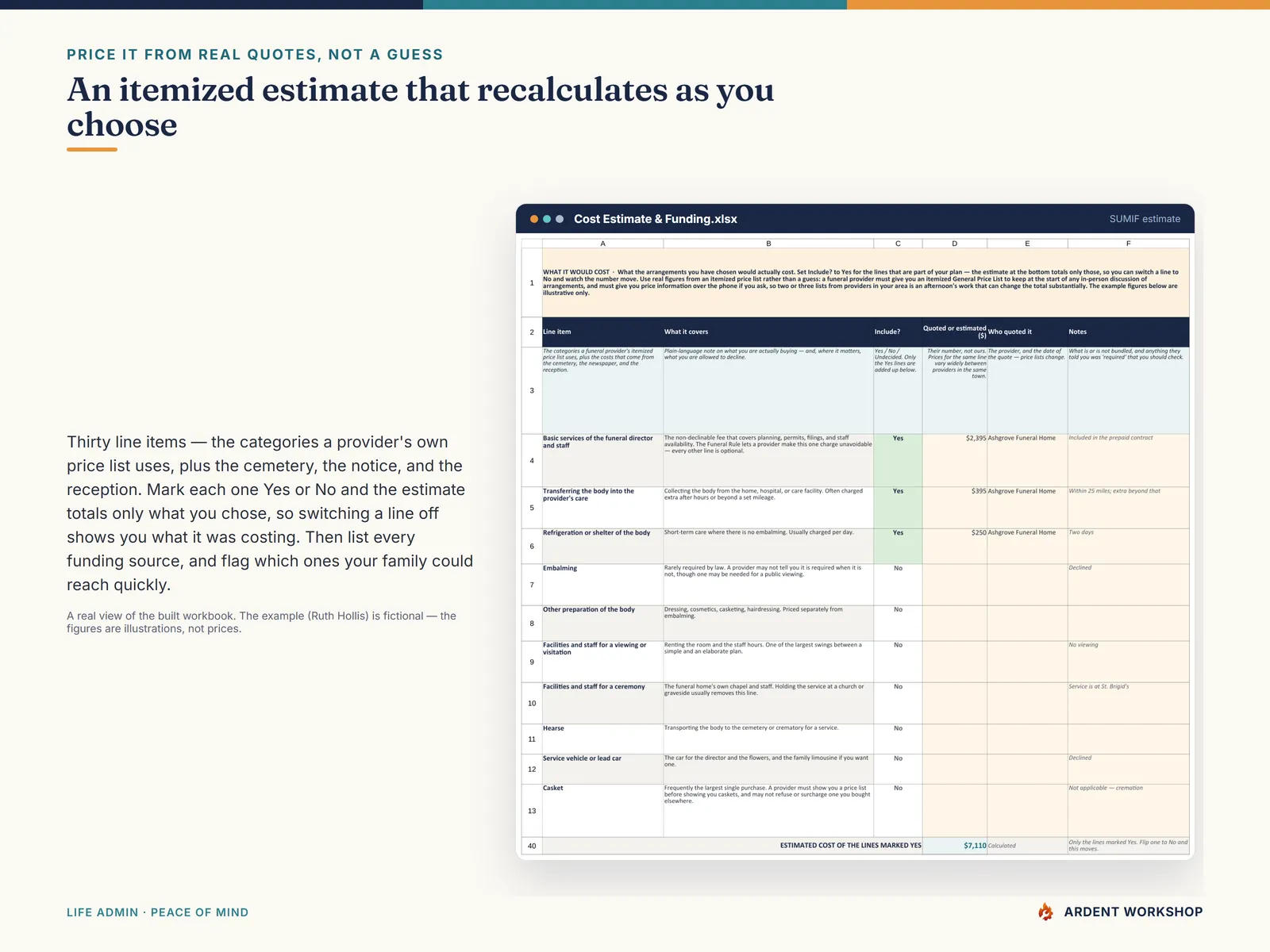The width and height of the screenshot is (1270, 952).
Task: Click the 'Calculated' cell beside the total
Action: click(x=1027, y=846)
